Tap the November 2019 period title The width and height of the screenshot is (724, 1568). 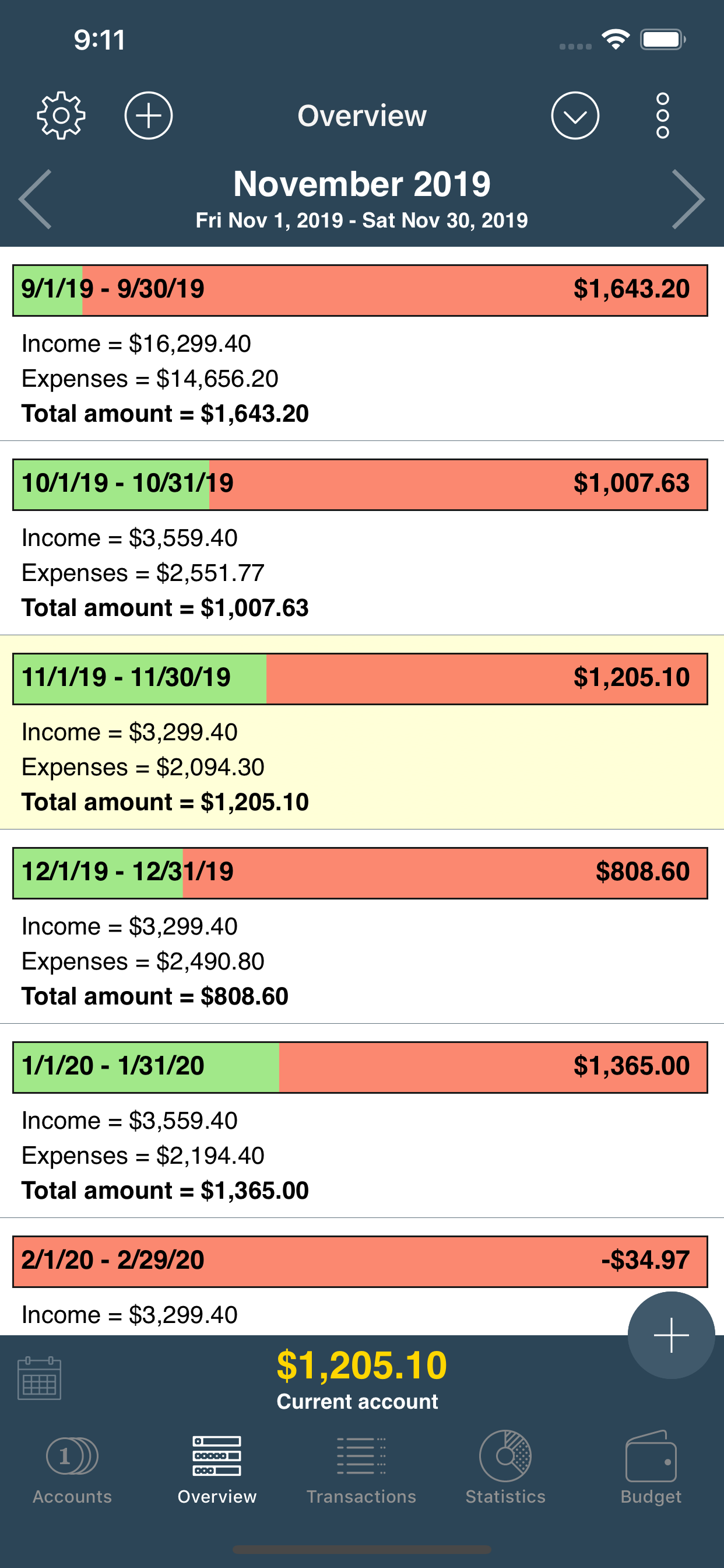pyautogui.click(x=361, y=184)
